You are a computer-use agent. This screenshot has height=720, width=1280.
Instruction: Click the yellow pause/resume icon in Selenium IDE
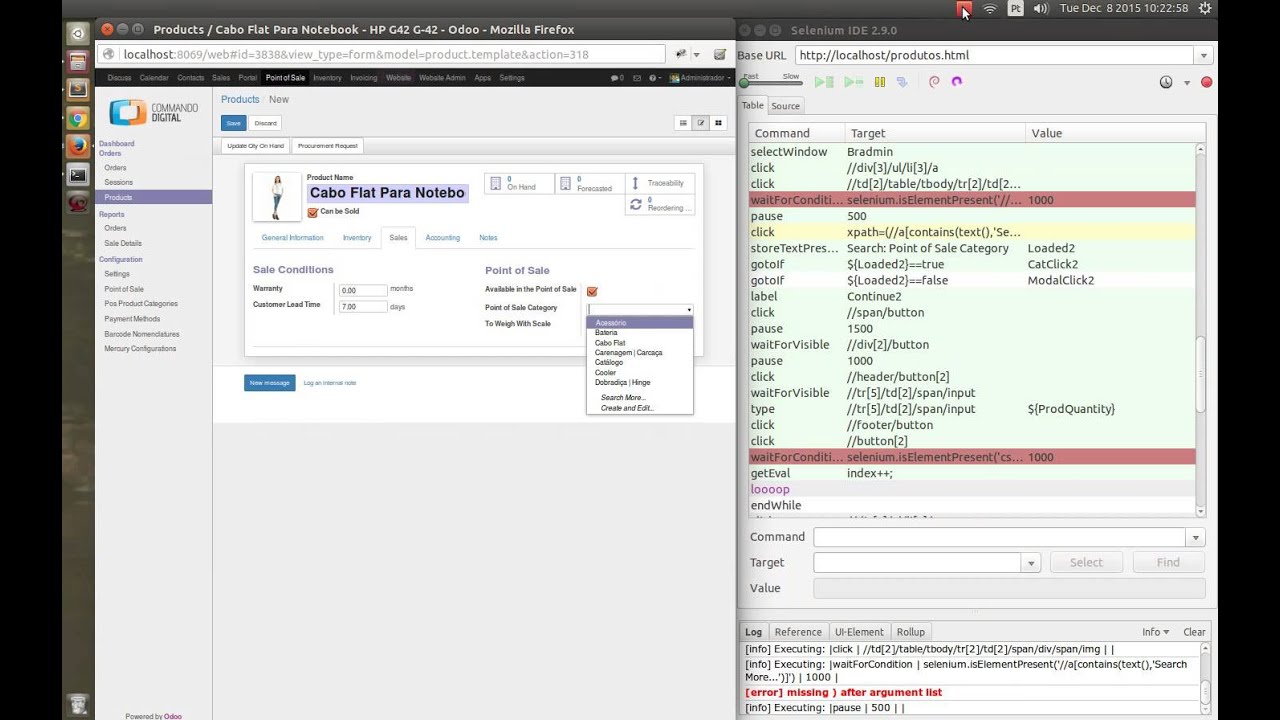click(880, 82)
